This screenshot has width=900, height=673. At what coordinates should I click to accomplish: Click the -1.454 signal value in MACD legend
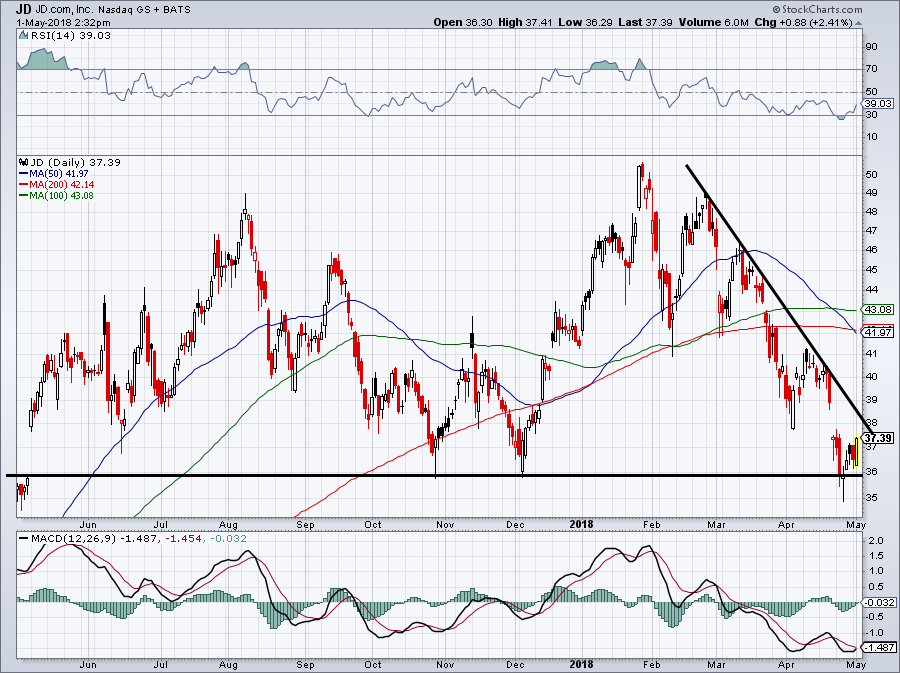183,539
